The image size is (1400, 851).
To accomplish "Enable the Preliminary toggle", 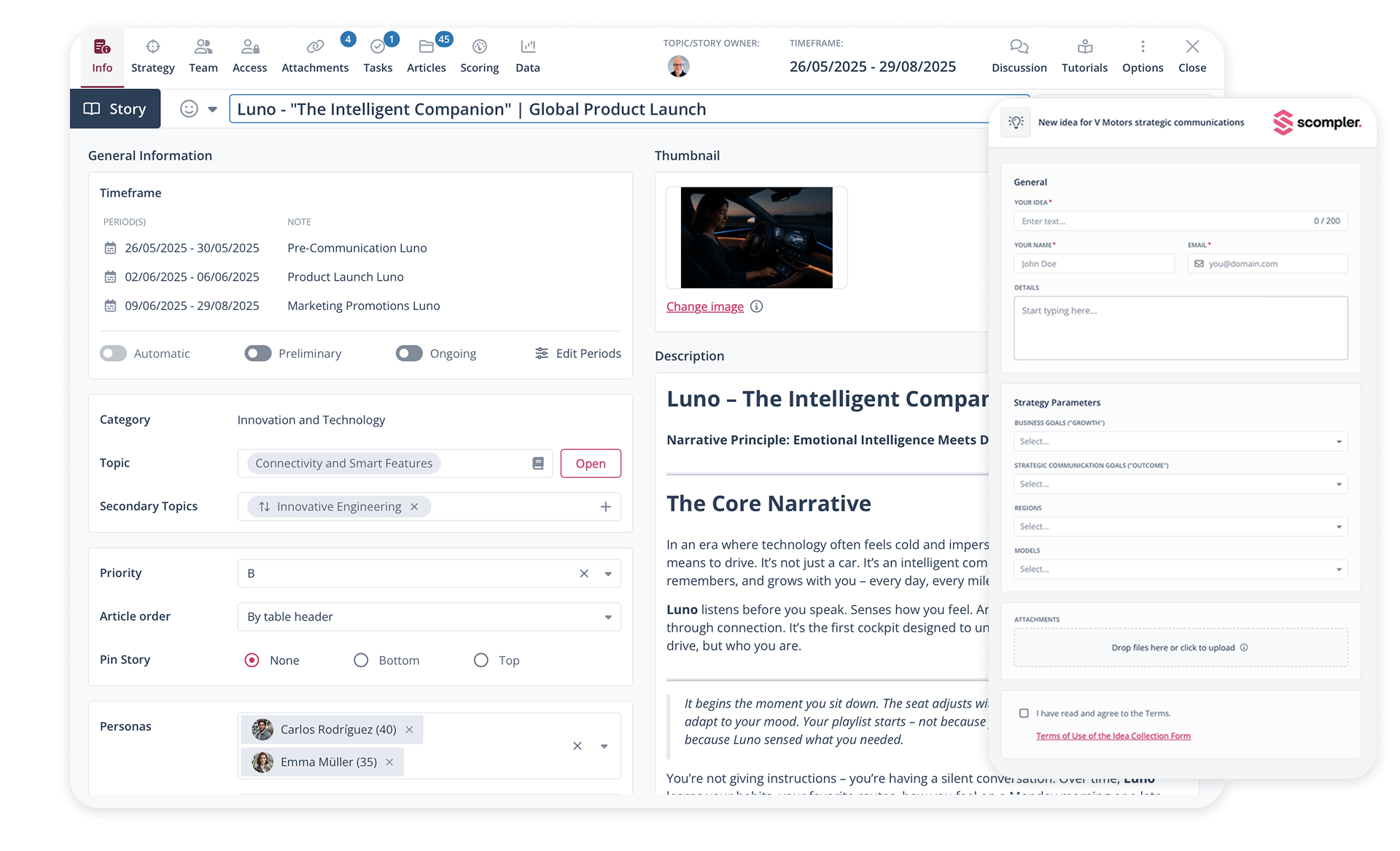I will (x=257, y=353).
